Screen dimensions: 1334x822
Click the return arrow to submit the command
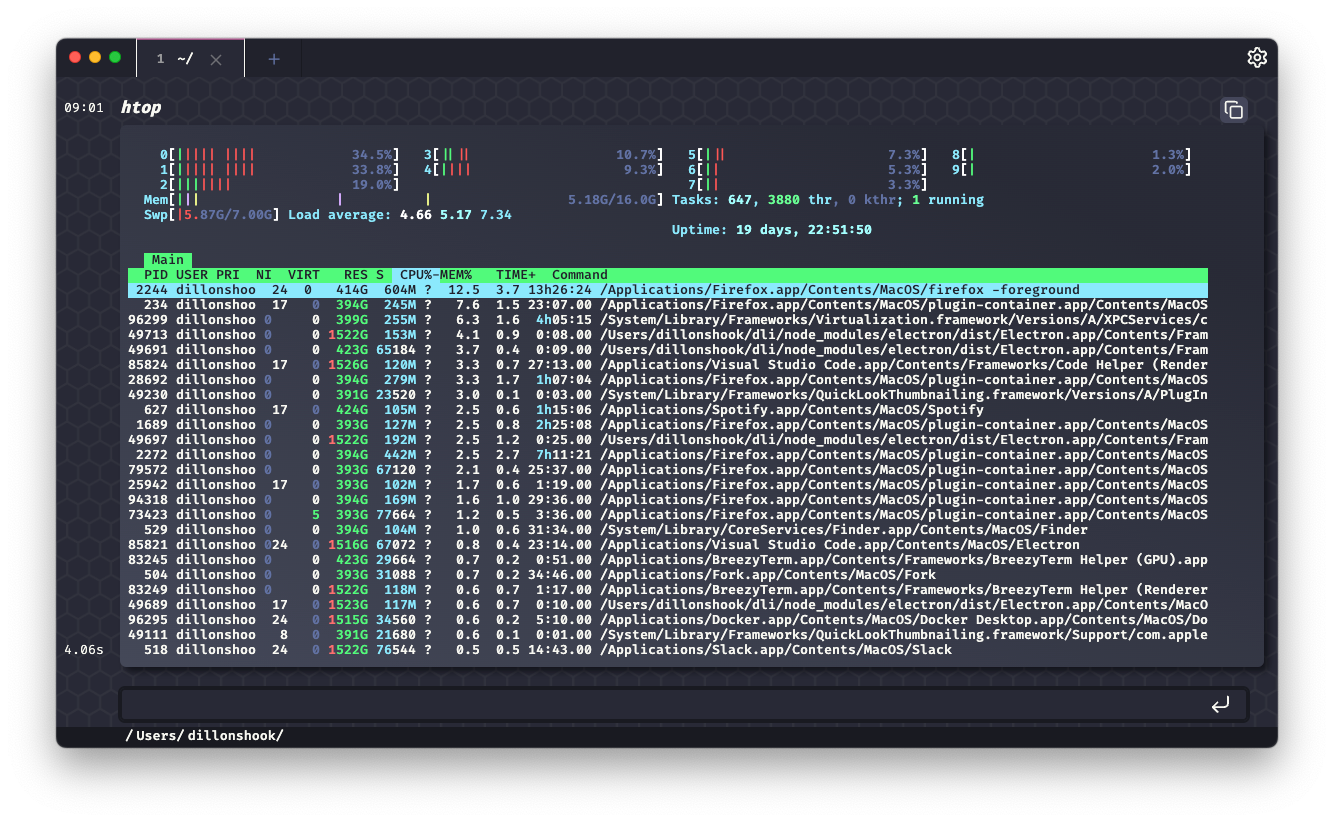click(x=1221, y=704)
